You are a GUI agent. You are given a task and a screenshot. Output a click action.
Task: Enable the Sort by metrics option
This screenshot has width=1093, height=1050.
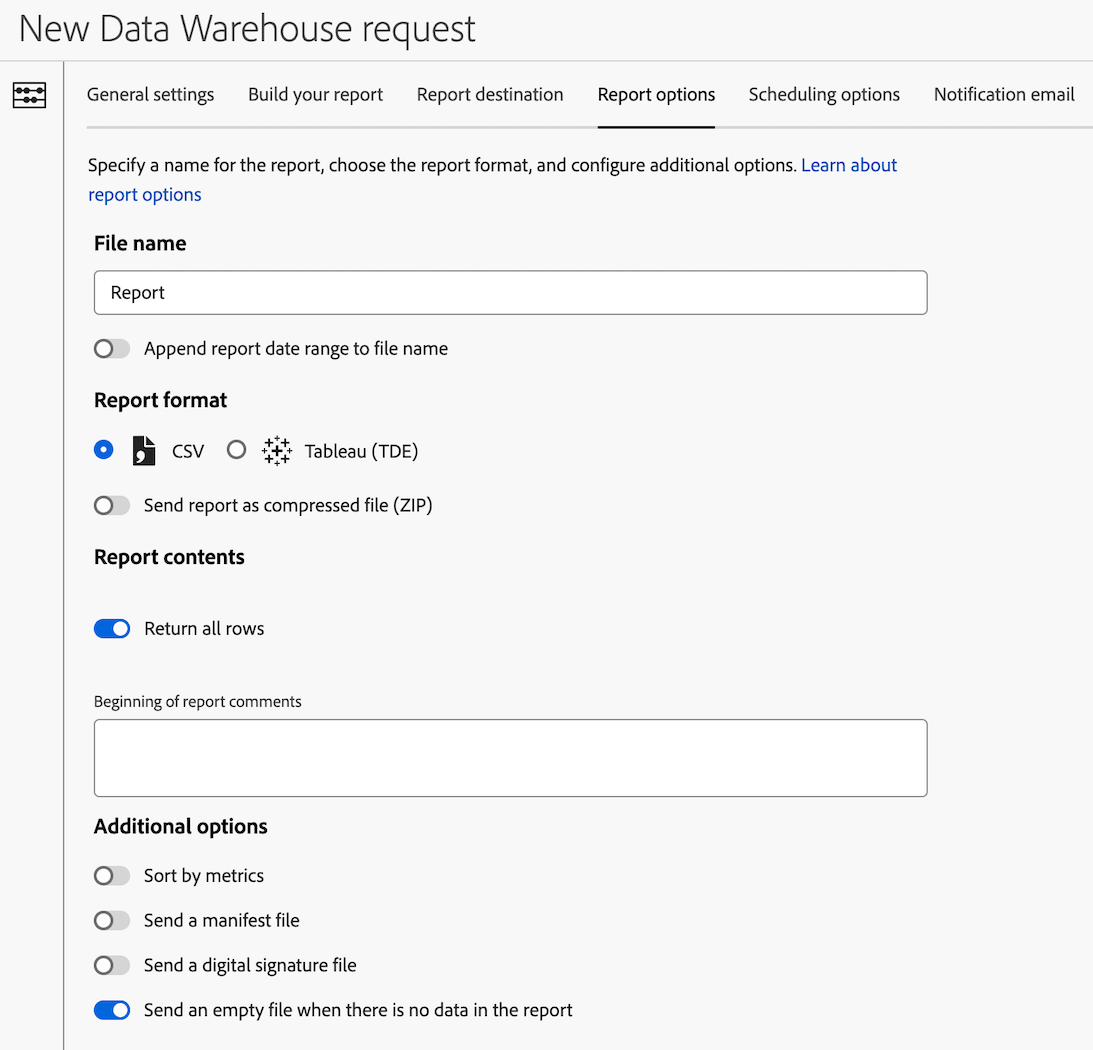111,875
